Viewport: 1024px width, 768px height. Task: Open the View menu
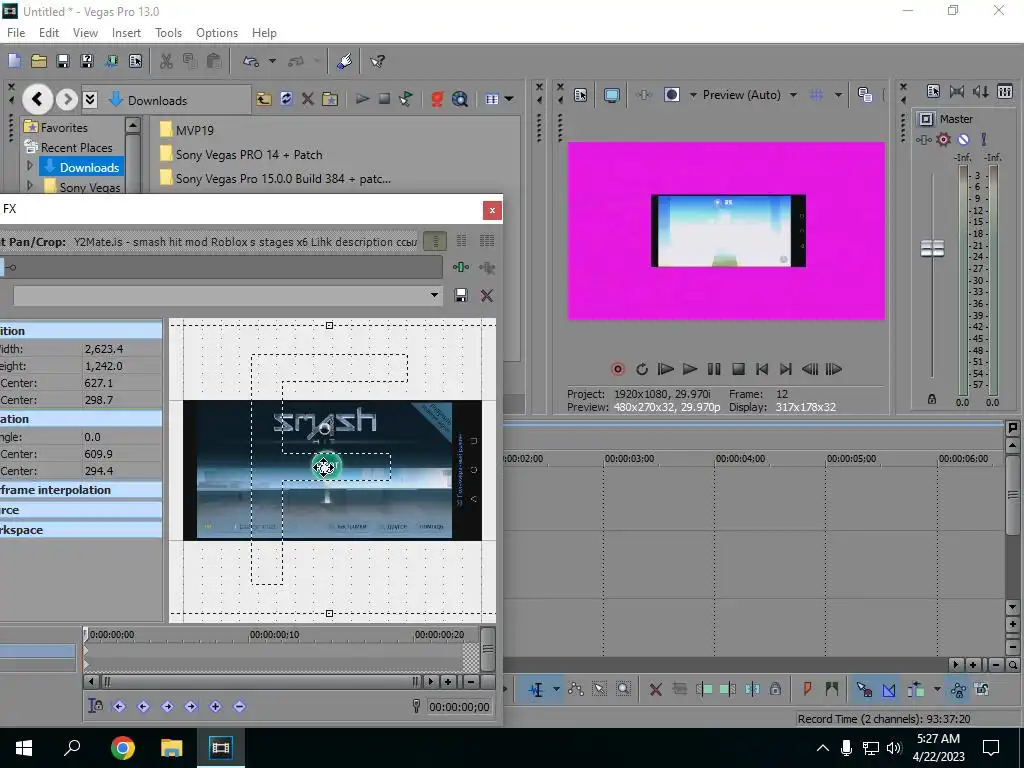[x=85, y=33]
